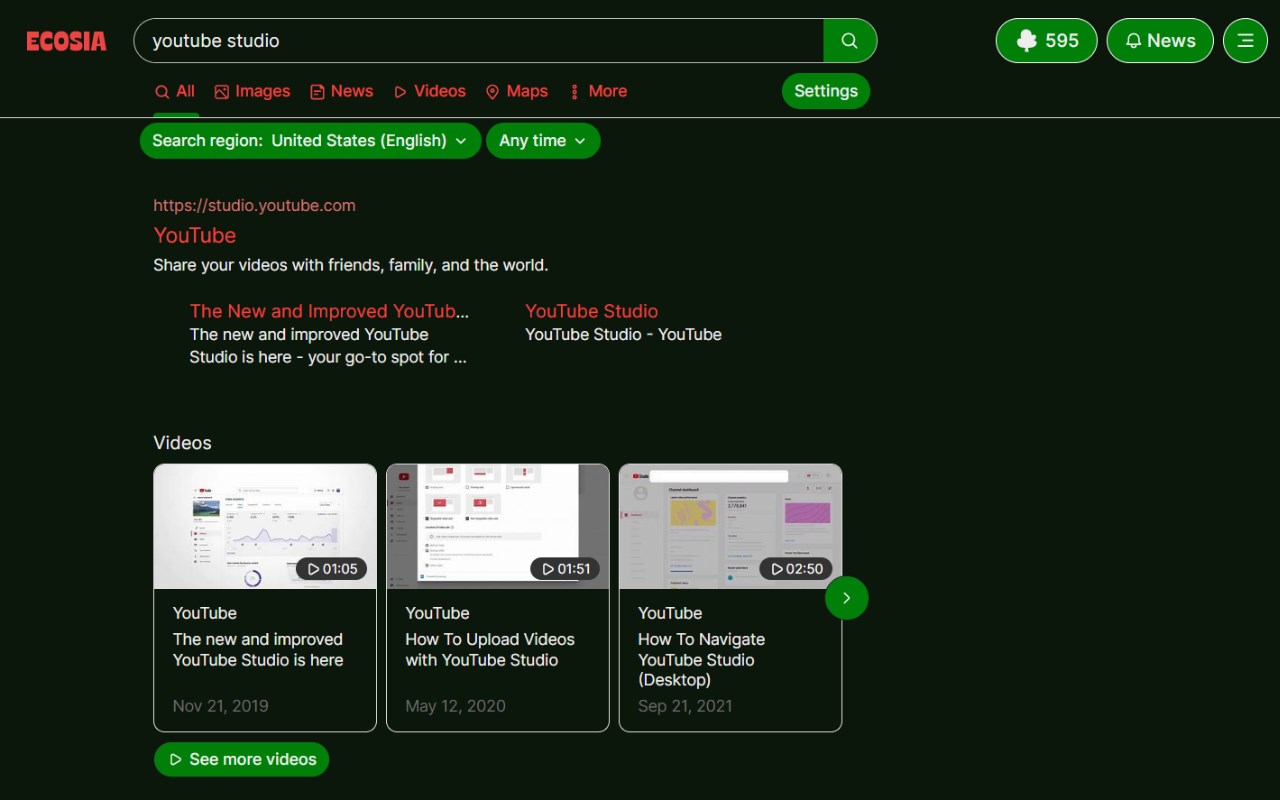Open the studio.youtube.com URL link
The height and width of the screenshot is (800, 1280).
tap(254, 205)
